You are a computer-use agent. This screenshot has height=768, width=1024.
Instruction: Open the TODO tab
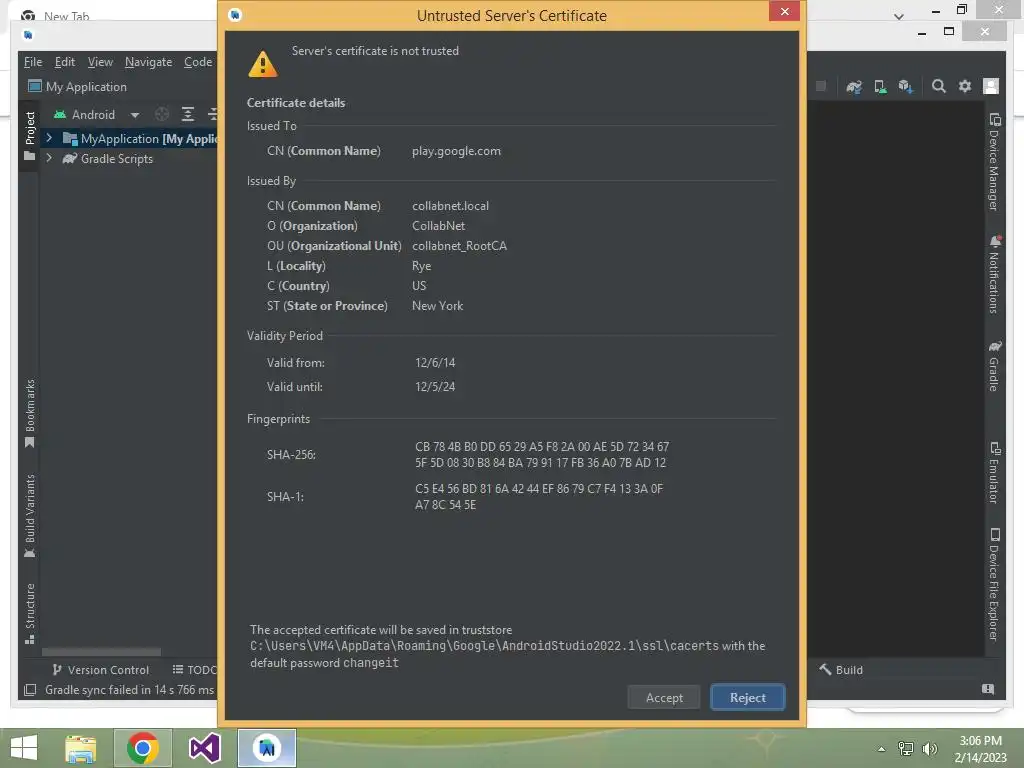pyautogui.click(x=194, y=670)
